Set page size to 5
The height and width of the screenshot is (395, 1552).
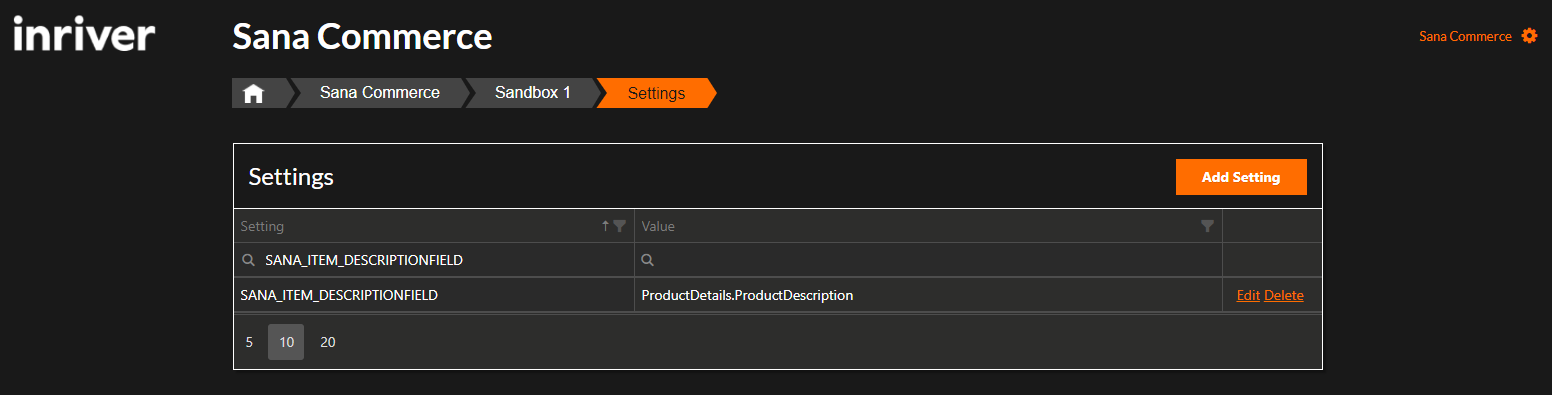(249, 342)
